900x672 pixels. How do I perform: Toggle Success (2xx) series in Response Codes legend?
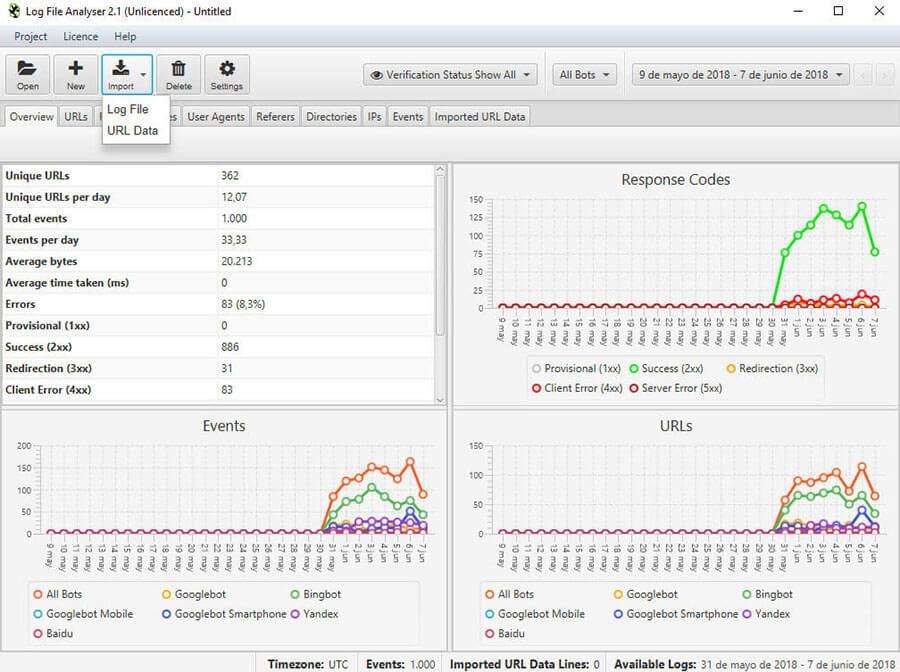(x=666, y=368)
